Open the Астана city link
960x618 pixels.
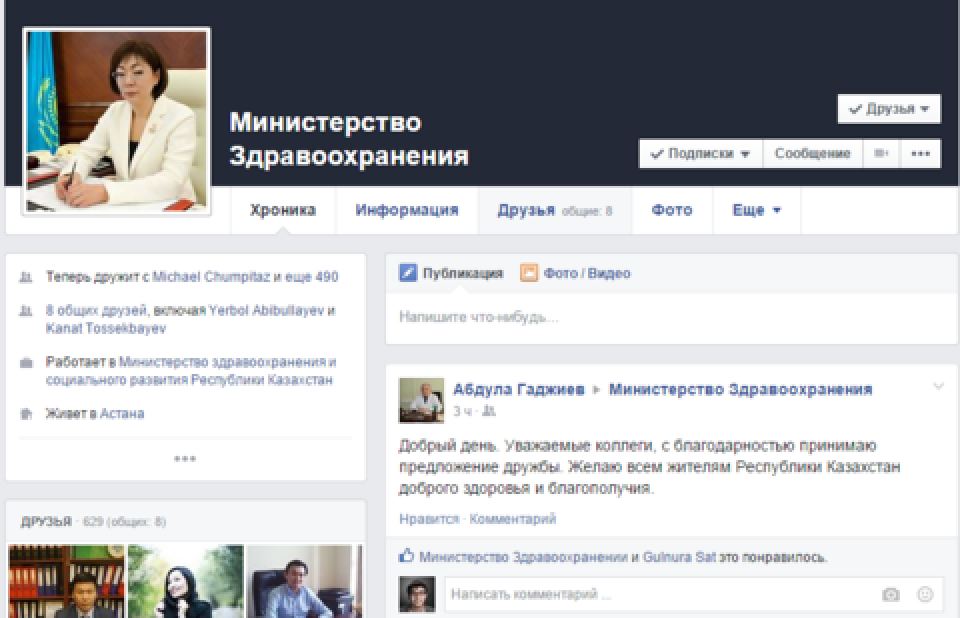[x=122, y=413]
